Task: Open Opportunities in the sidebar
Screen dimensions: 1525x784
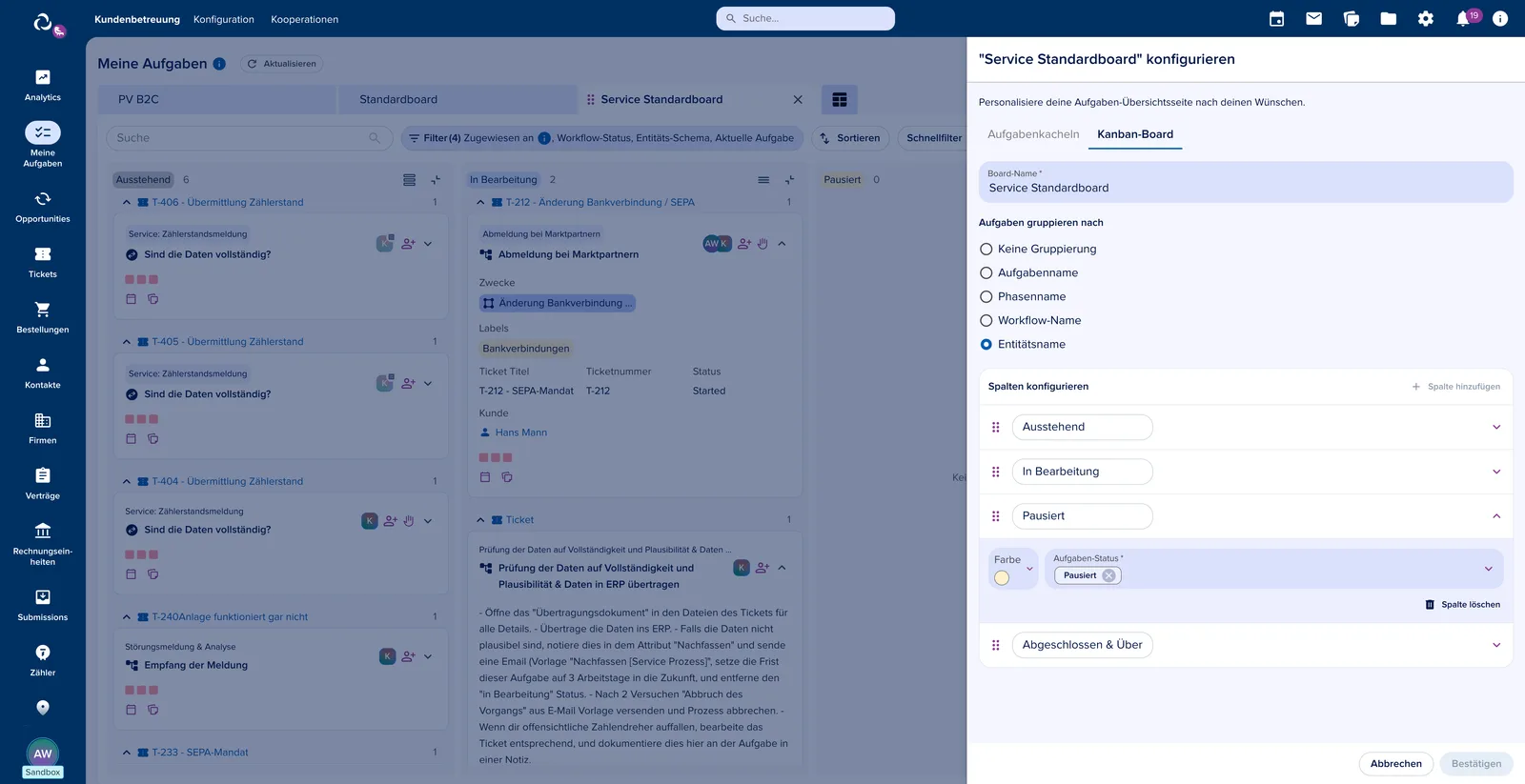Action: coord(43,207)
